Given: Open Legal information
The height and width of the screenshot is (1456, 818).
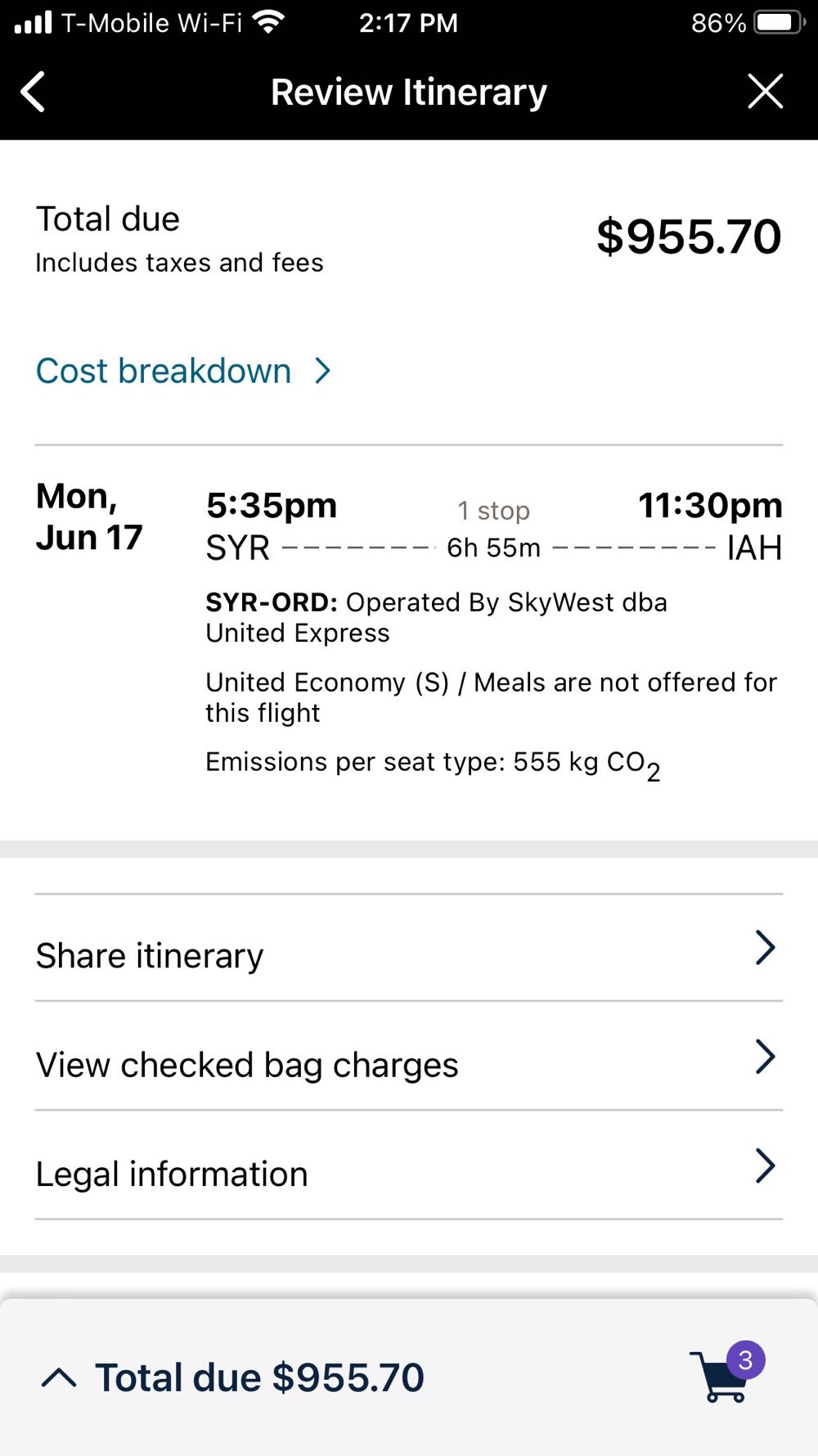Looking at the screenshot, I should pyautogui.click(x=172, y=1174).
